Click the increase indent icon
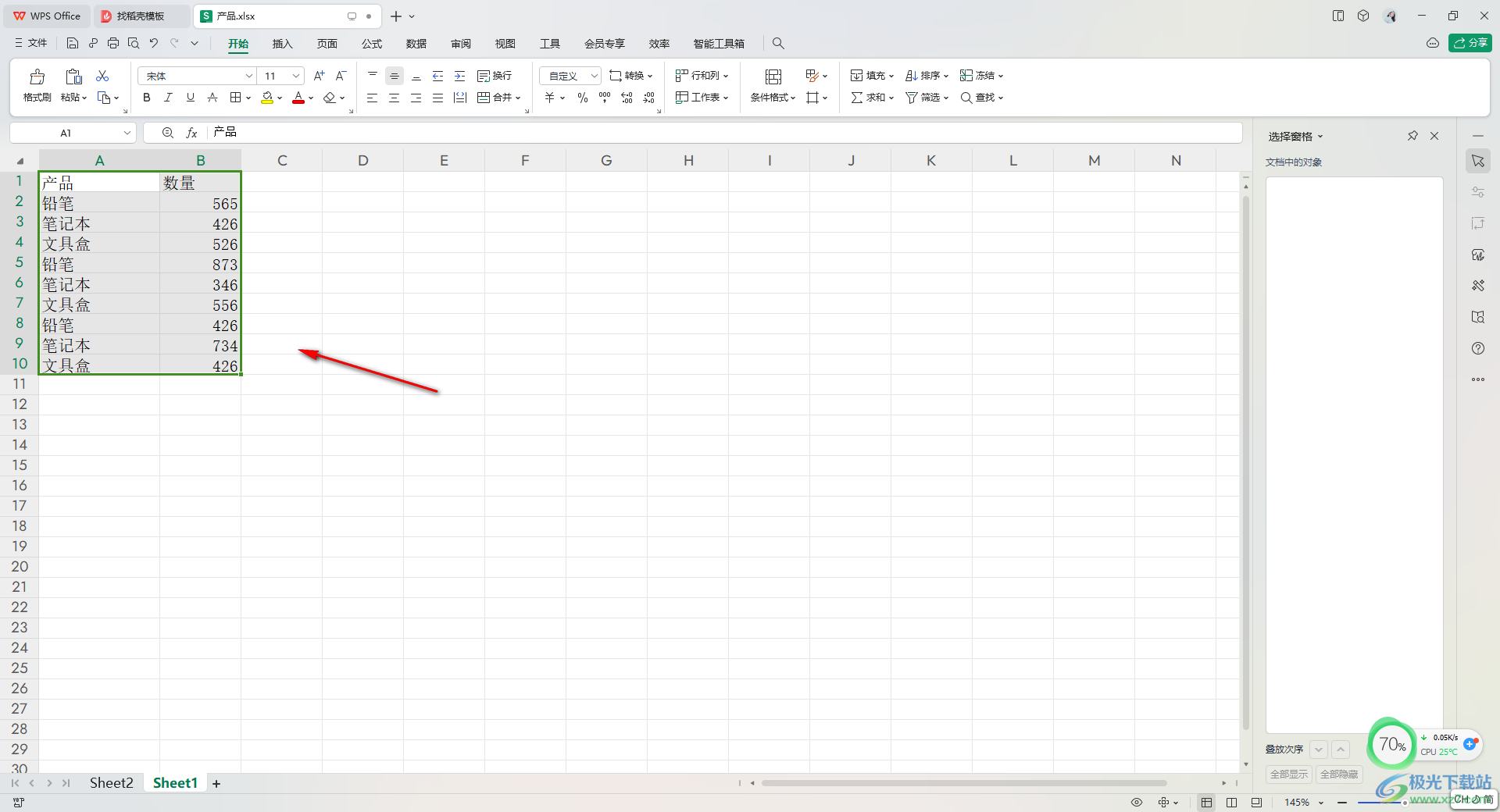1500x812 pixels. pos(460,76)
